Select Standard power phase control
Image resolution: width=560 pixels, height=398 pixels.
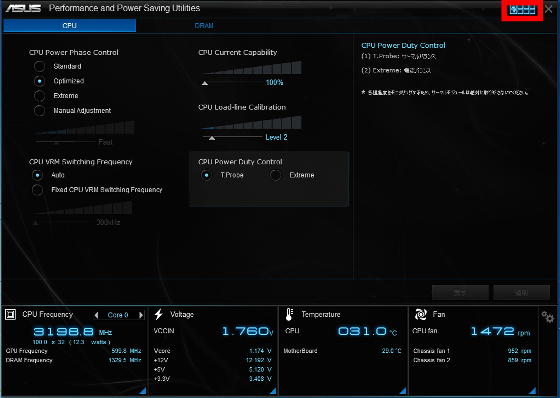pyautogui.click(x=39, y=66)
